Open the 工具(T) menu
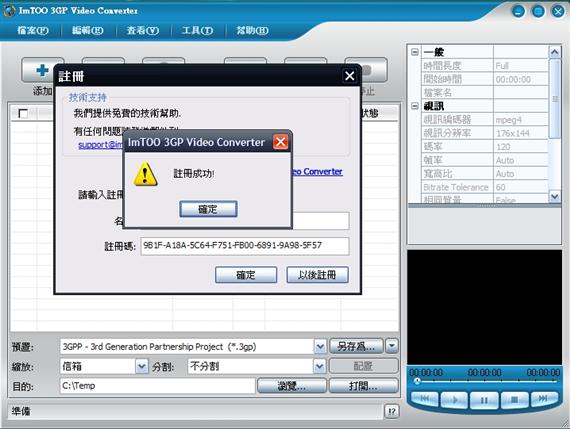This screenshot has height=429, width=570. pos(197,31)
